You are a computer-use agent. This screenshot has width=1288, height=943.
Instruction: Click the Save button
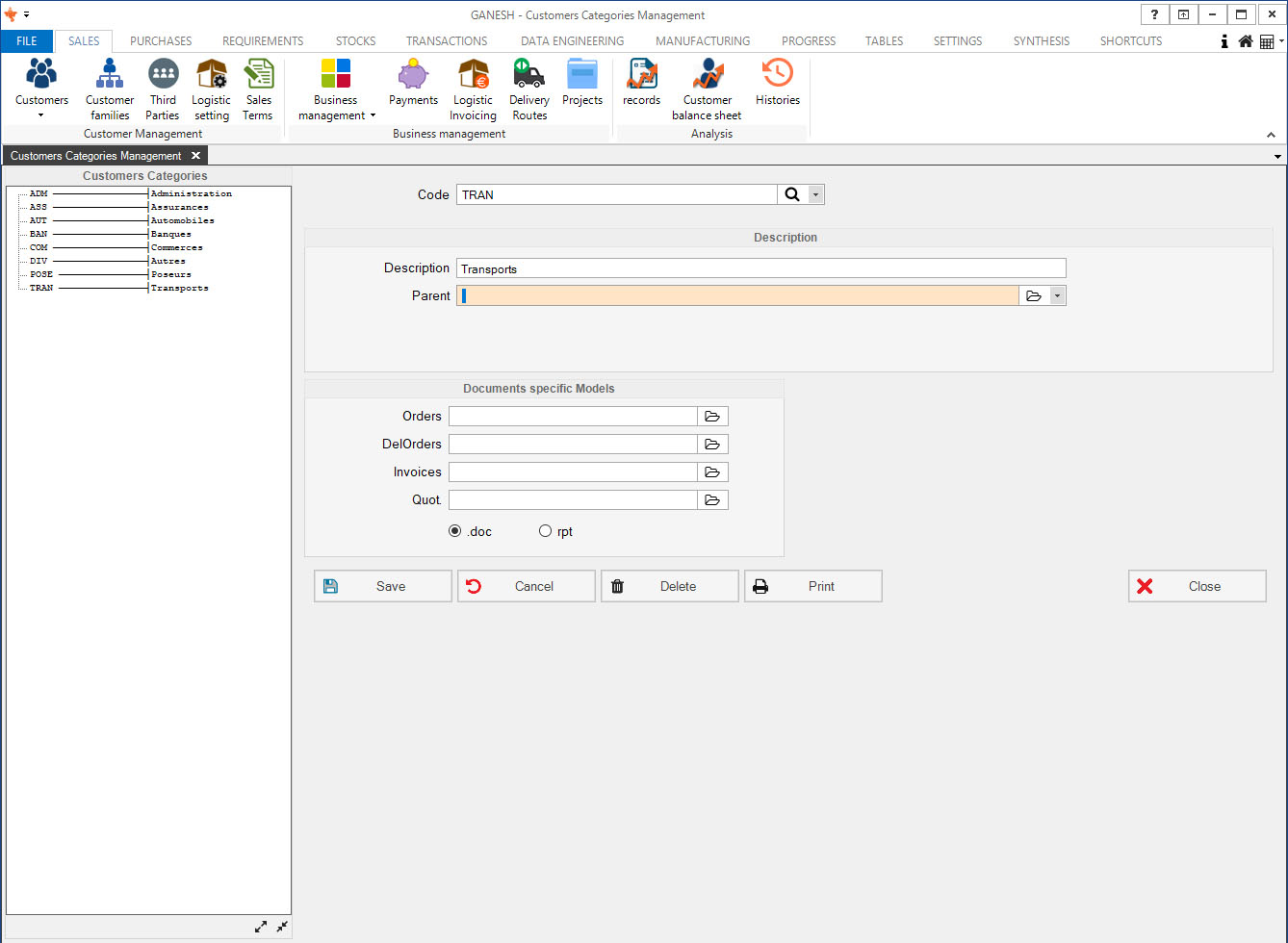[382, 586]
